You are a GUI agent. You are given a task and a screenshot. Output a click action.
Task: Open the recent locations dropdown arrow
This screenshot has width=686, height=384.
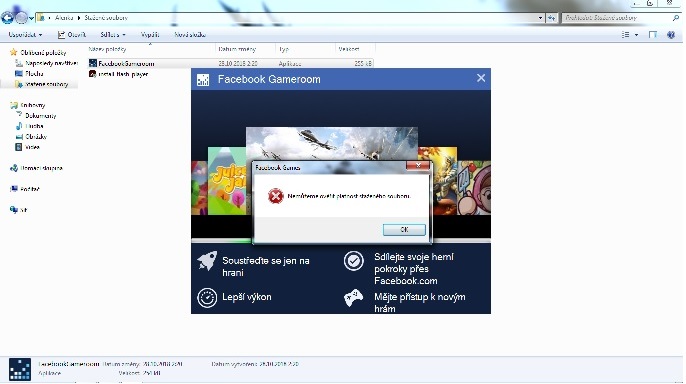31,18
